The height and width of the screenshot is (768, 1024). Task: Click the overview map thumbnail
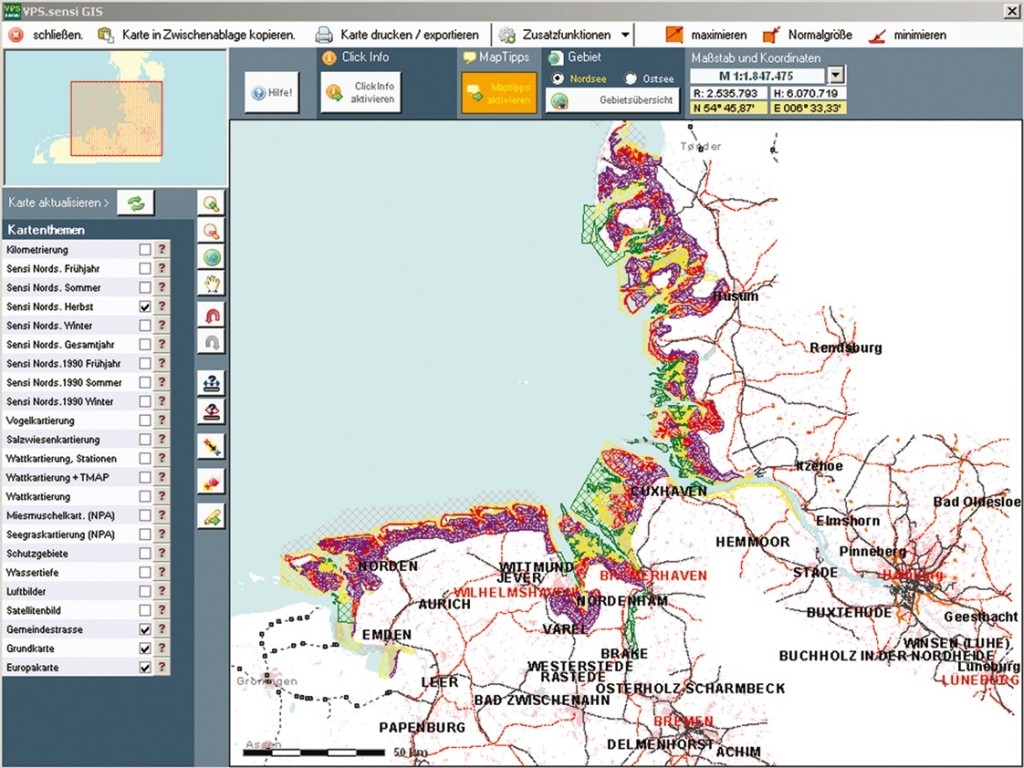[x=115, y=118]
